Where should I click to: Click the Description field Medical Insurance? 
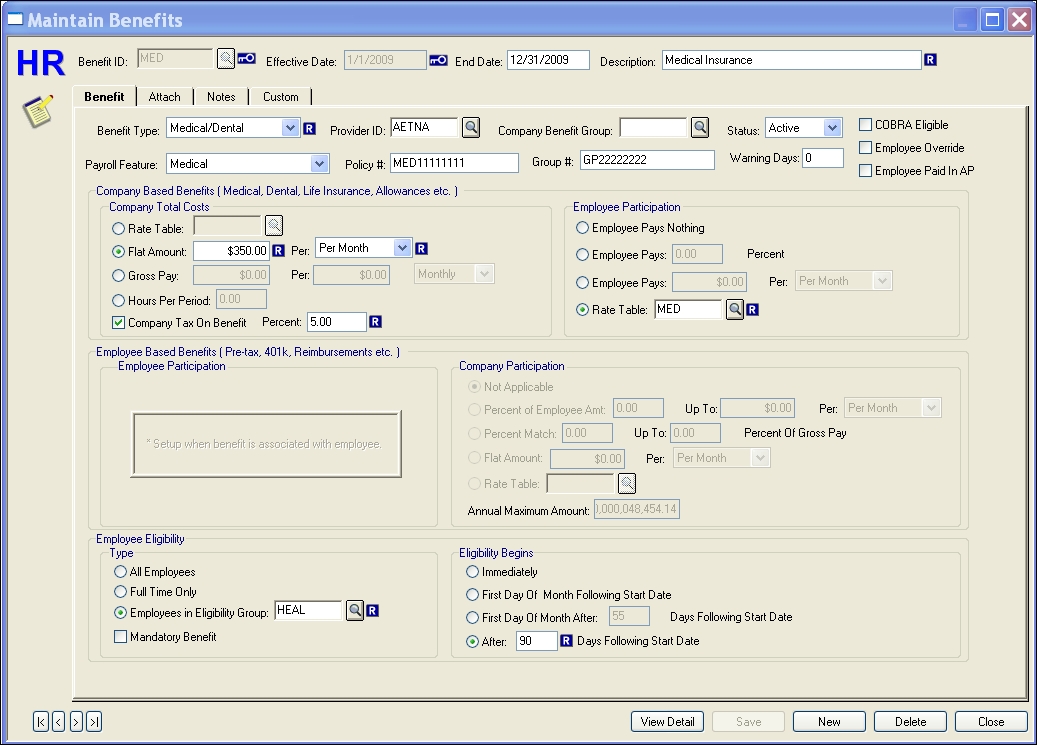[792, 60]
